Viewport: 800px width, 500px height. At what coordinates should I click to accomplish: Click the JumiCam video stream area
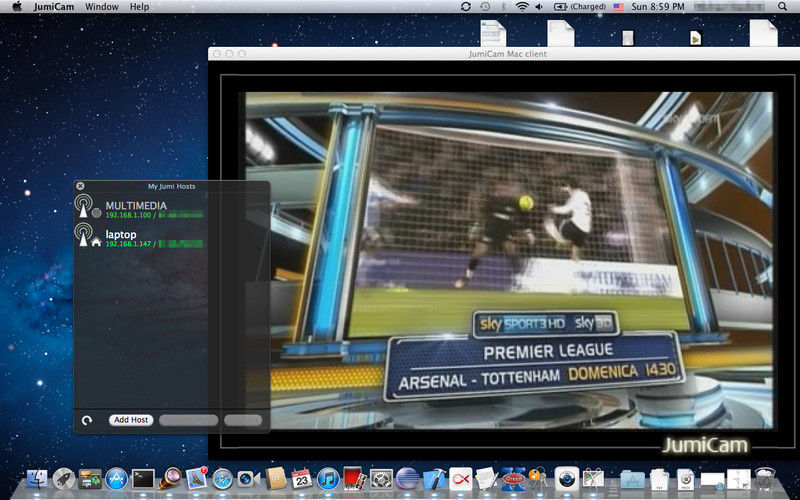pyautogui.click(x=509, y=260)
